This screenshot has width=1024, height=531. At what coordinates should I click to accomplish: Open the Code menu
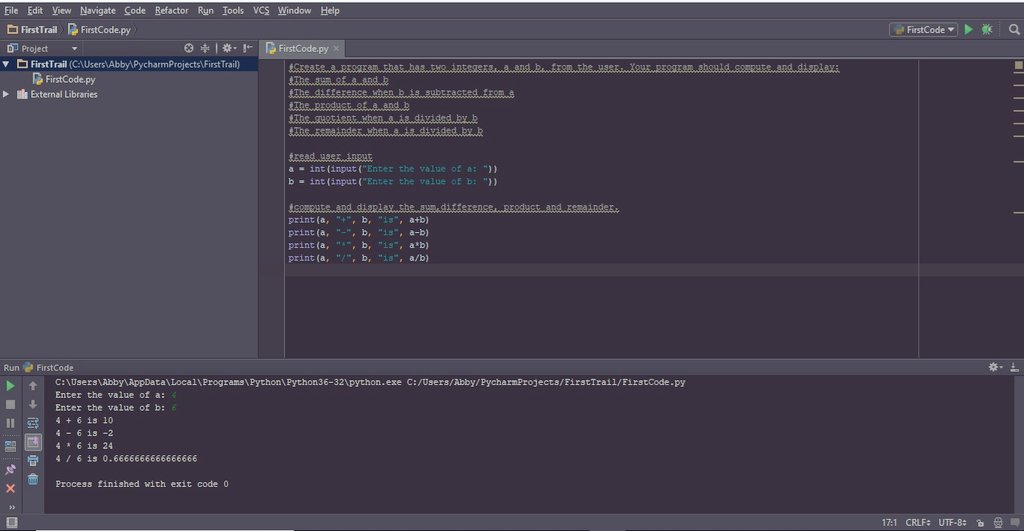coord(135,10)
